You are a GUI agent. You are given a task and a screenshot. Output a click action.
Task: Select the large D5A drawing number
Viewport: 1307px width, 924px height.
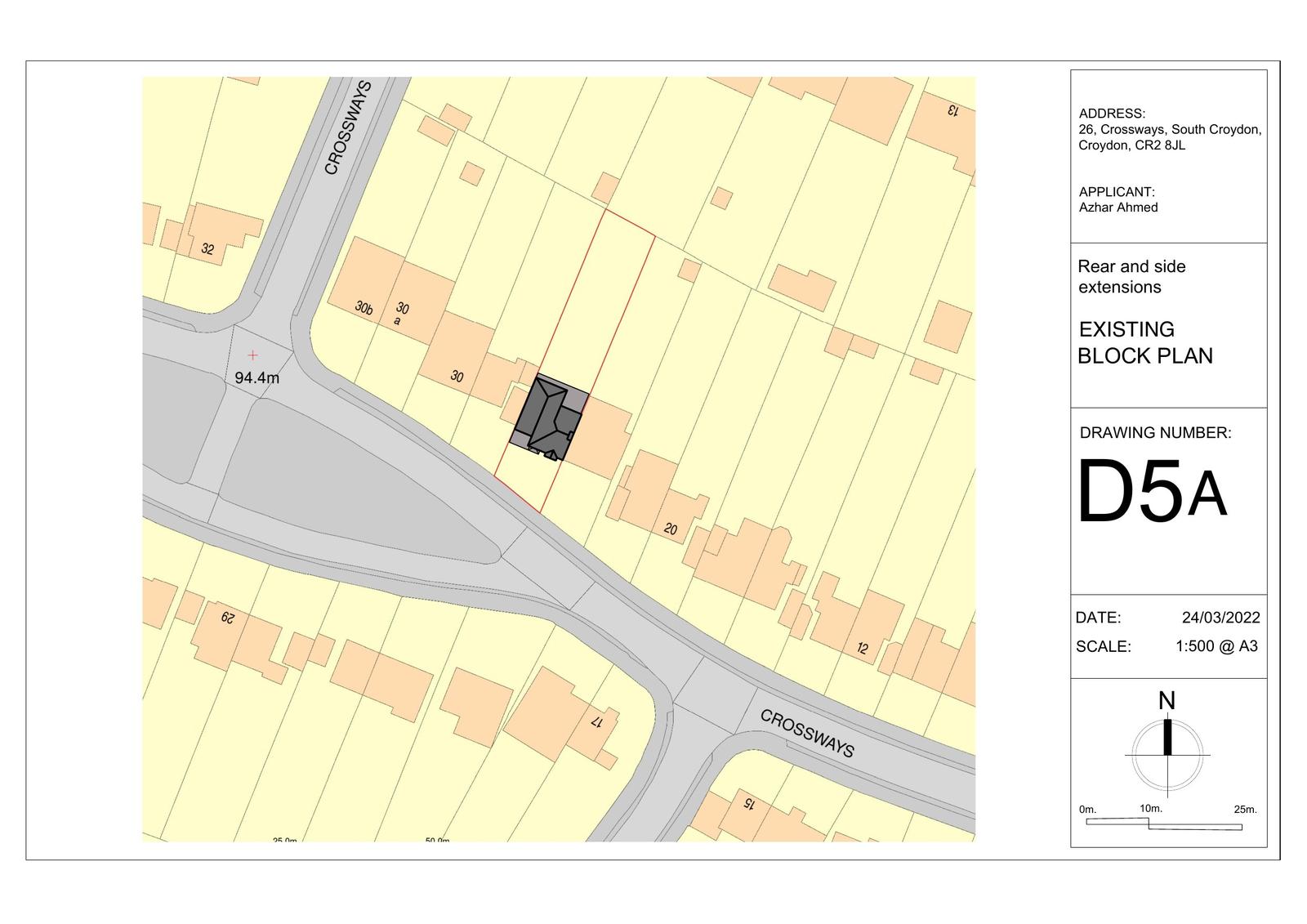[1152, 493]
